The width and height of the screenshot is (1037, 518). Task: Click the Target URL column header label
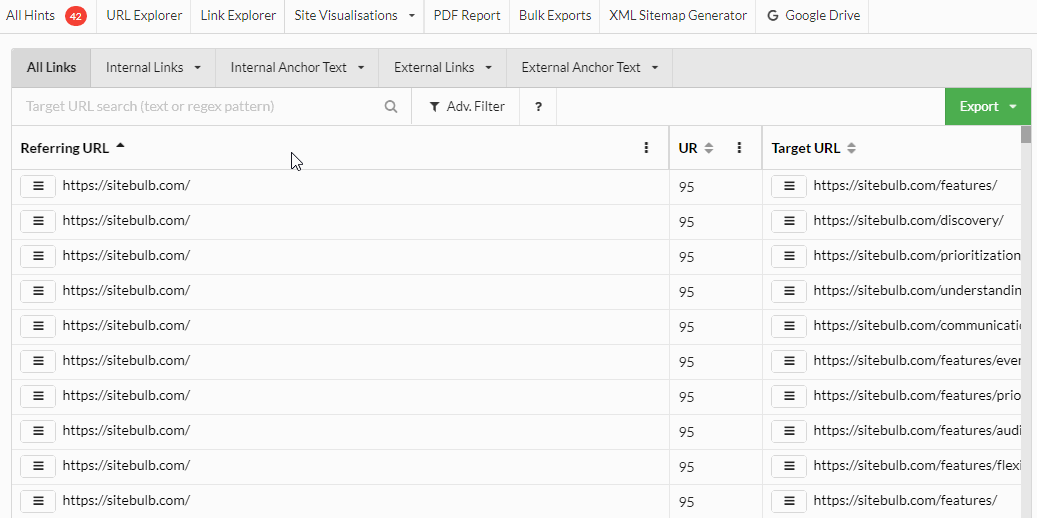(806, 148)
